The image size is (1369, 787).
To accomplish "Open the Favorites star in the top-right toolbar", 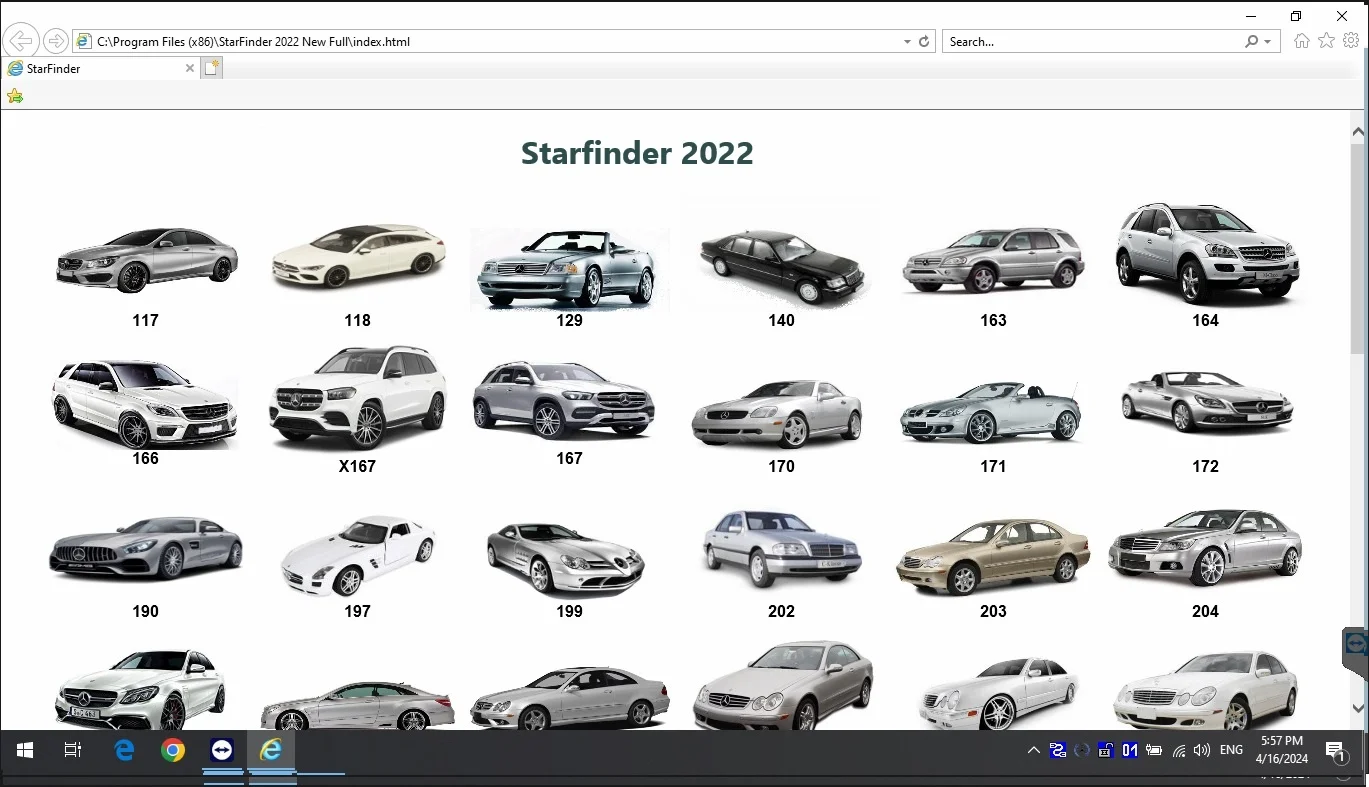I will point(1326,41).
